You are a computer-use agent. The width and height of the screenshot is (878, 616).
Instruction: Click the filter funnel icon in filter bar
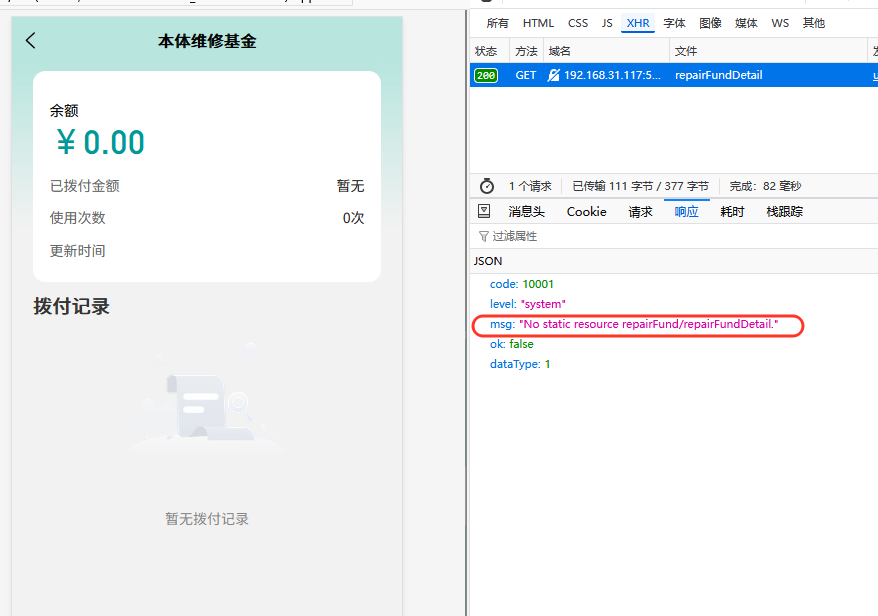pos(482,235)
